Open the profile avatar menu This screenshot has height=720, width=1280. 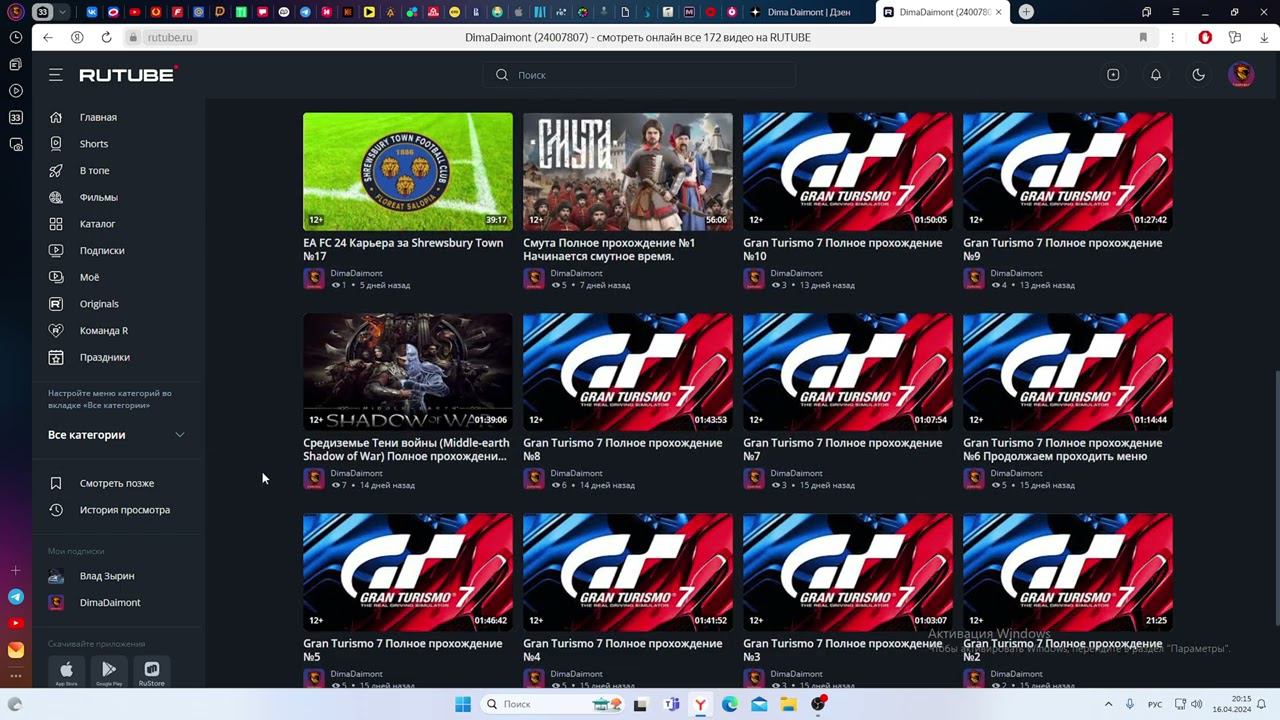coord(1241,75)
